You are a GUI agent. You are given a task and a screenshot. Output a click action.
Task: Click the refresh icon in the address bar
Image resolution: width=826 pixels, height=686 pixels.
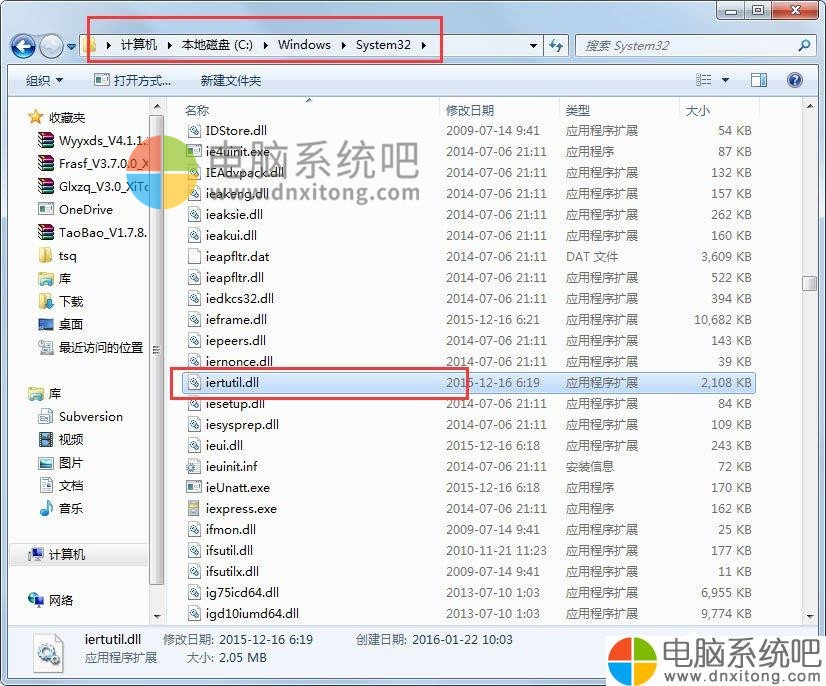click(556, 45)
